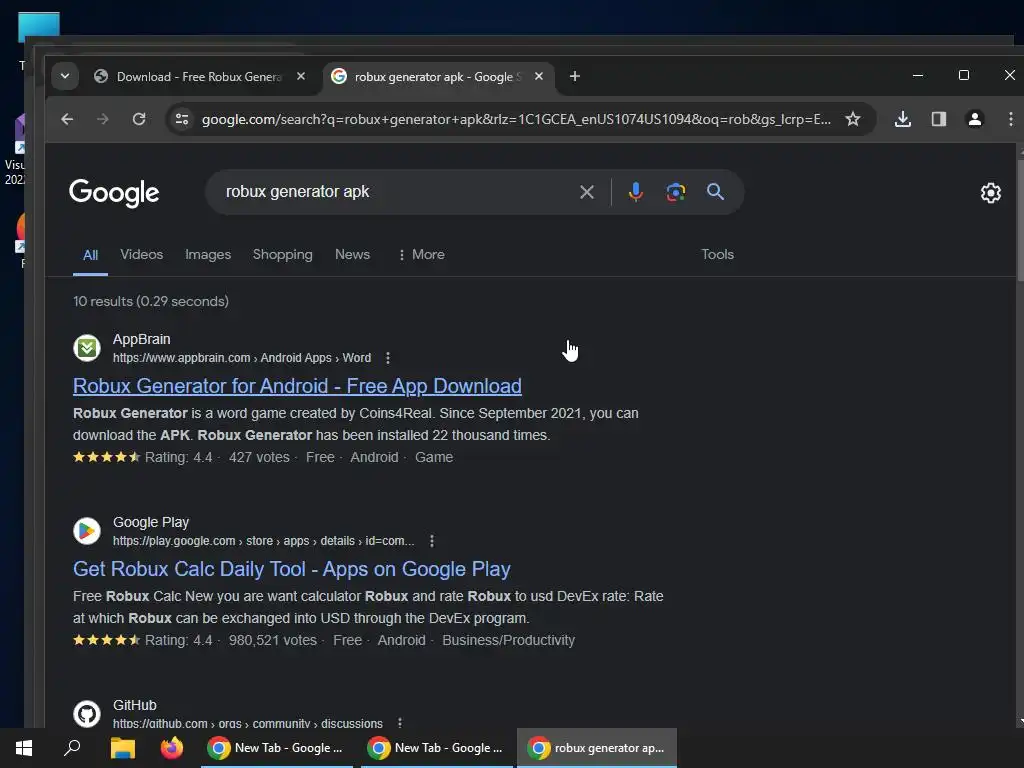
Task: Click 'Rating: 4.4' under AppBrain result
Action: (x=178, y=457)
